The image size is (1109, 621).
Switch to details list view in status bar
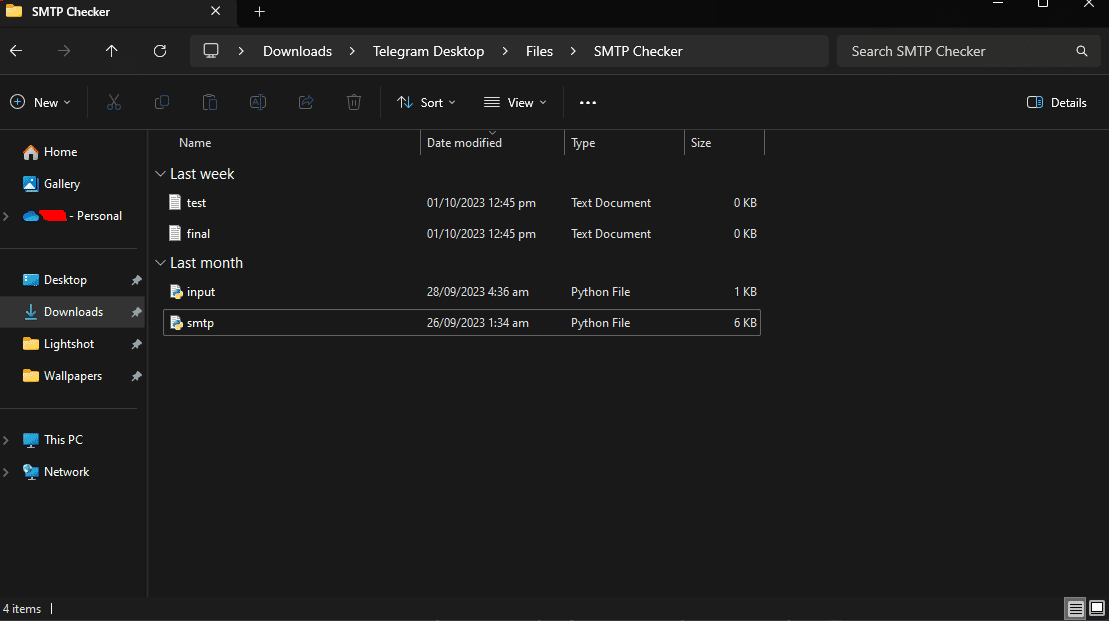[x=1075, y=608]
